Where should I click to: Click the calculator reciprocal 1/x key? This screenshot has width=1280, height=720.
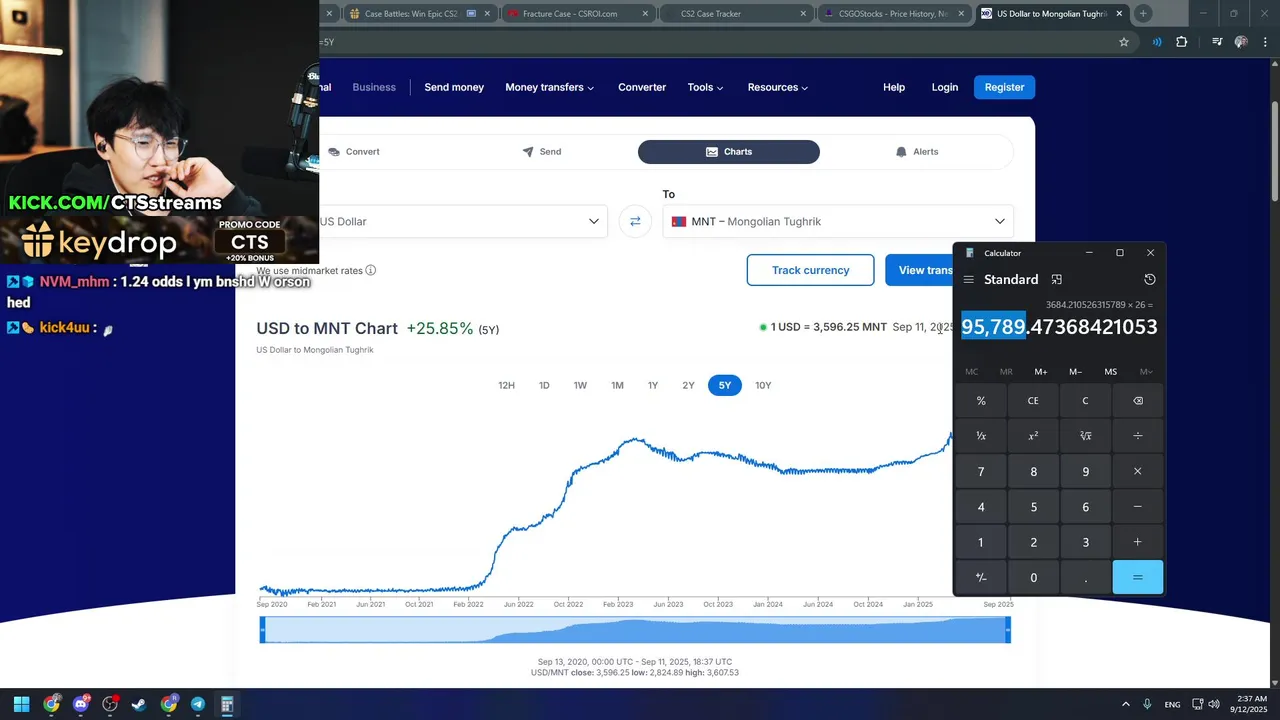pos(981,436)
